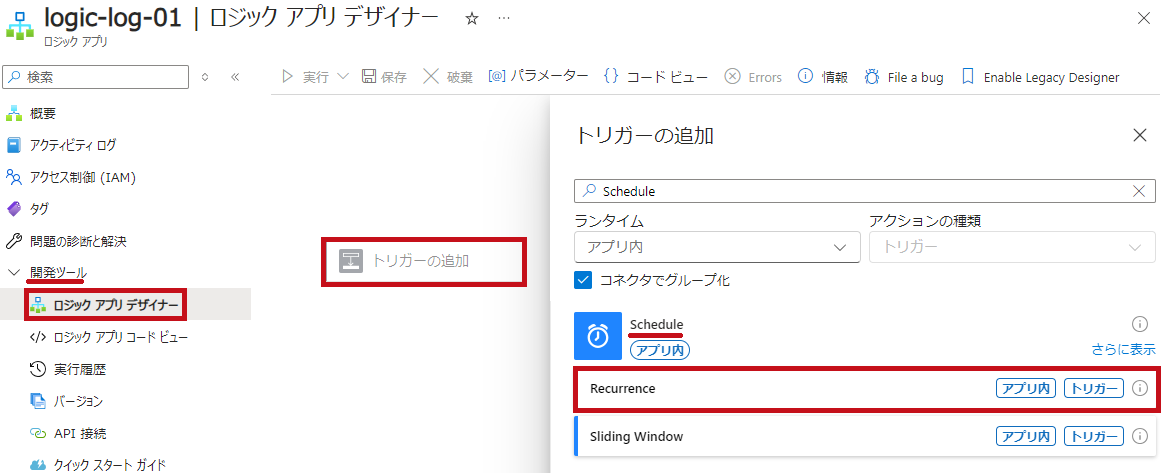Click File a bug
Viewport: 1162px width, 473px height.
click(903, 77)
